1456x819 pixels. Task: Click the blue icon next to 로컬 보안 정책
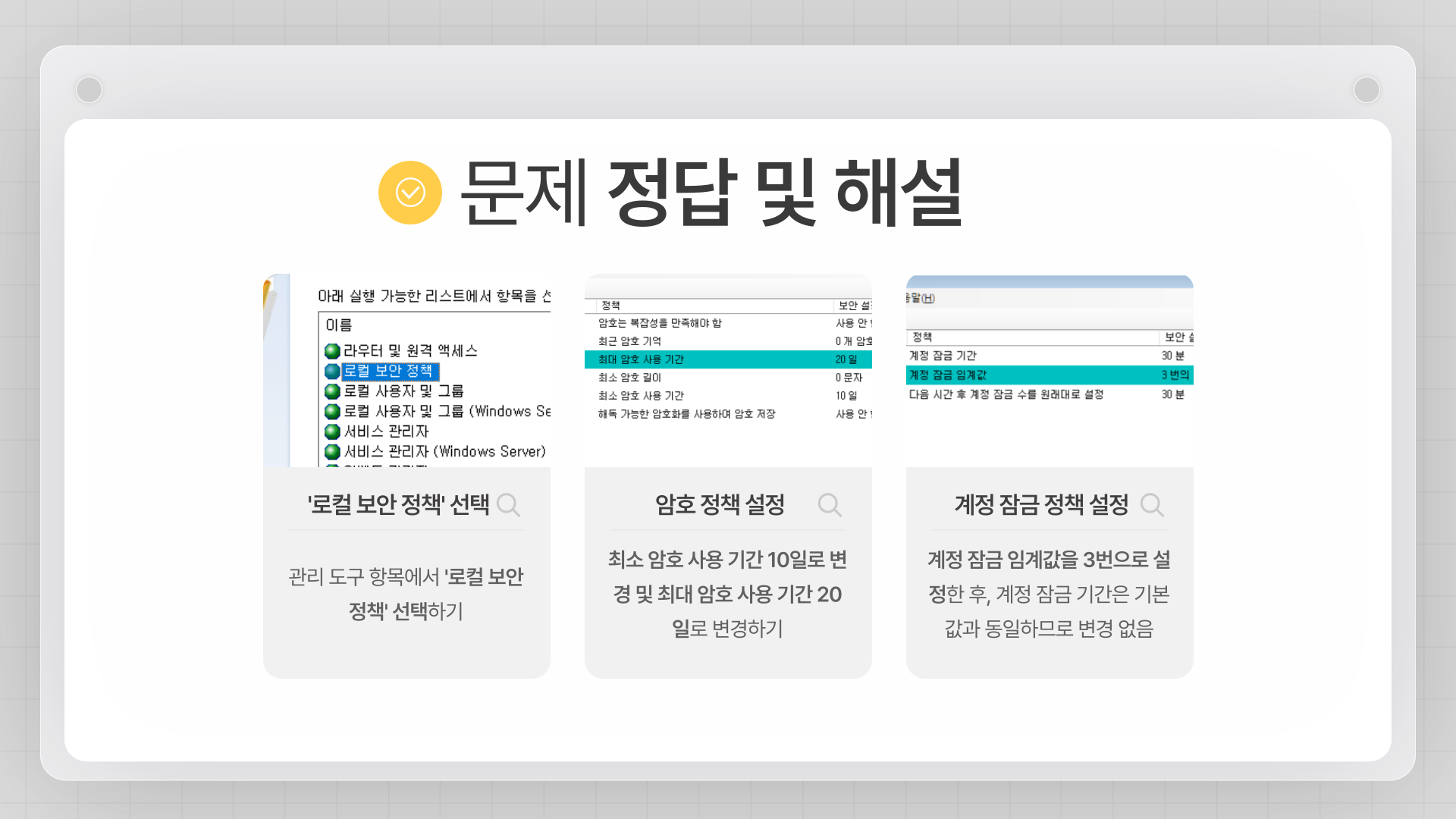point(332,372)
